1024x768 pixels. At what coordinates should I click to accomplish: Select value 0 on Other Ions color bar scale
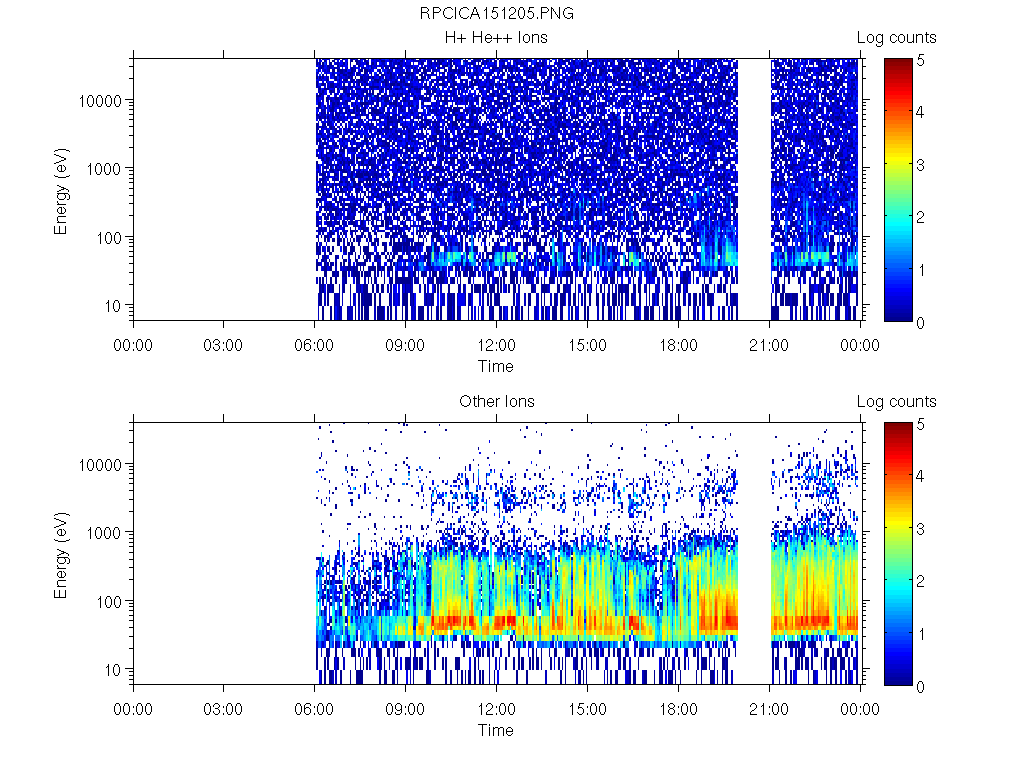point(920,686)
